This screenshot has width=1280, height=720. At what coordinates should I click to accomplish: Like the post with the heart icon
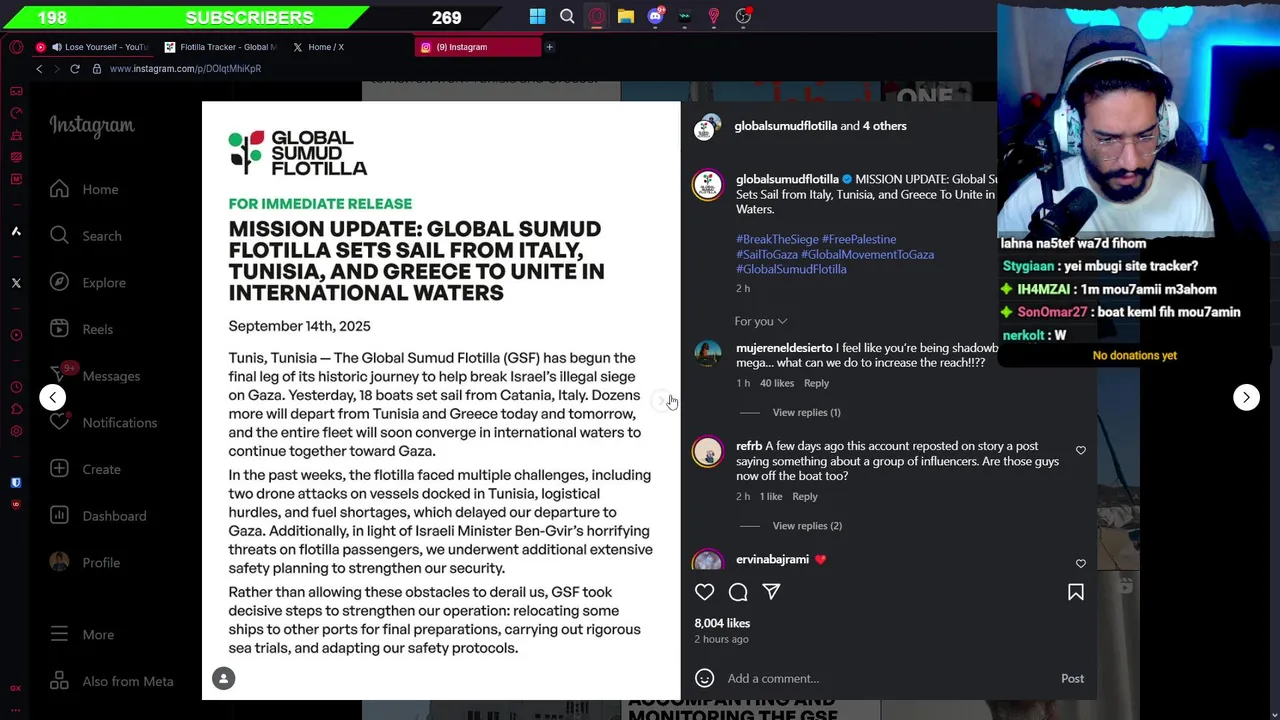(704, 592)
